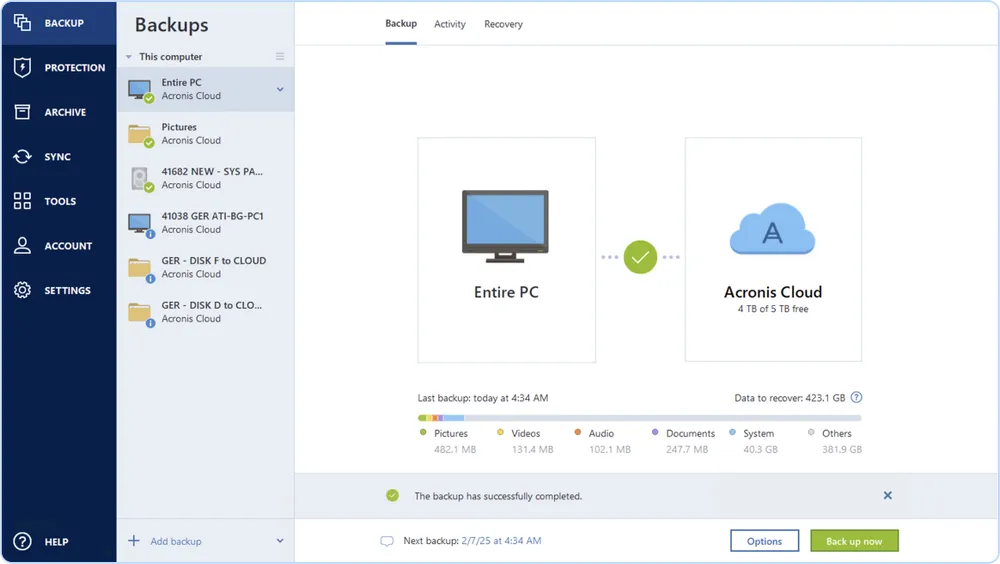Image resolution: width=1000 pixels, height=564 pixels.
Task: Open the Add backup dropdown arrow
Action: [x=280, y=541]
